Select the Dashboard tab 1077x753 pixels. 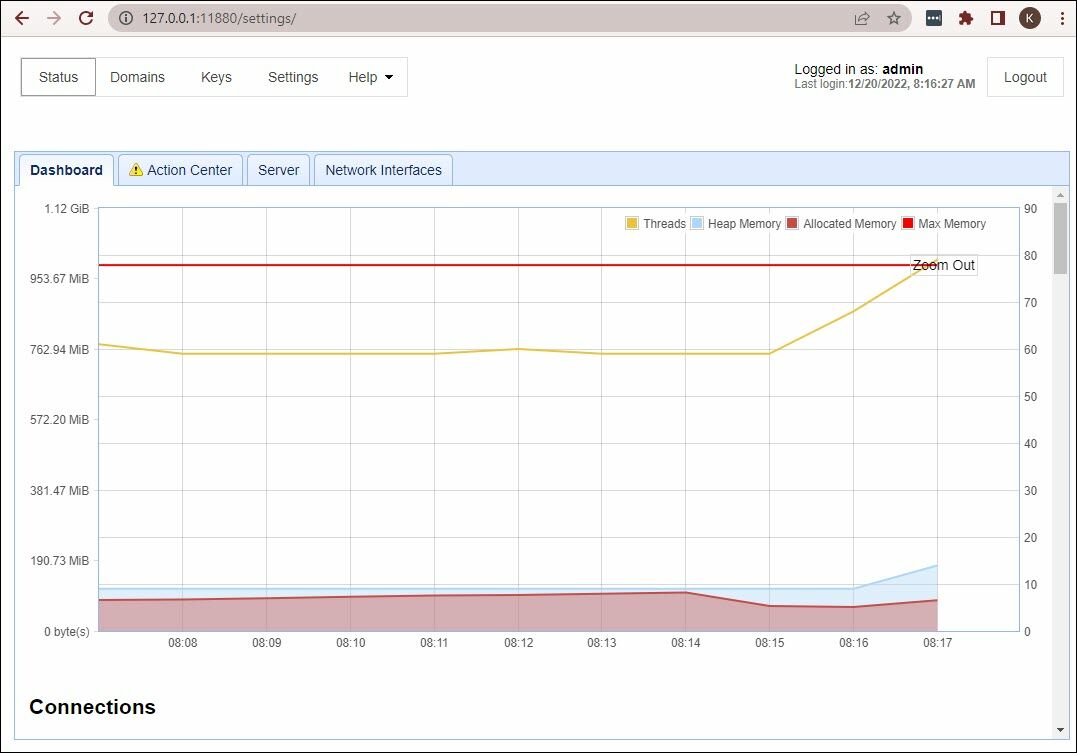point(66,170)
